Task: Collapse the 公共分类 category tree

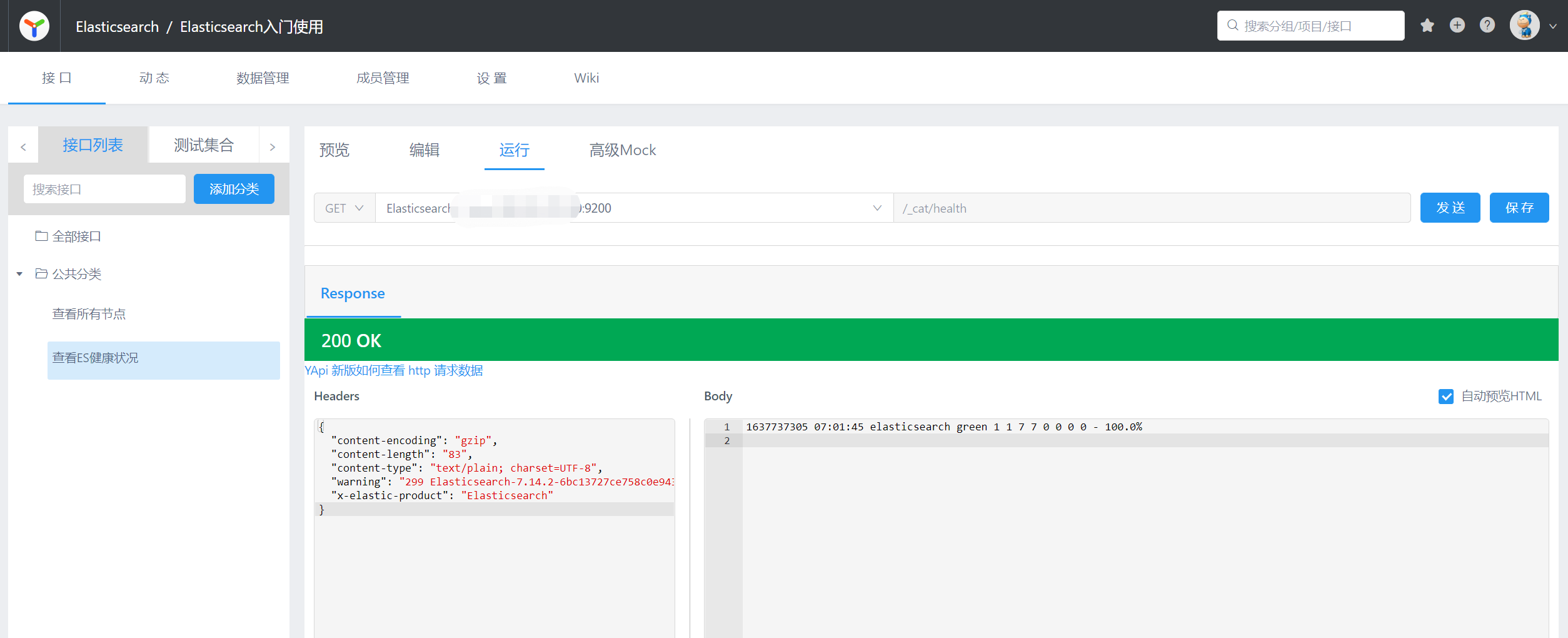Action: pyautogui.click(x=19, y=274)
